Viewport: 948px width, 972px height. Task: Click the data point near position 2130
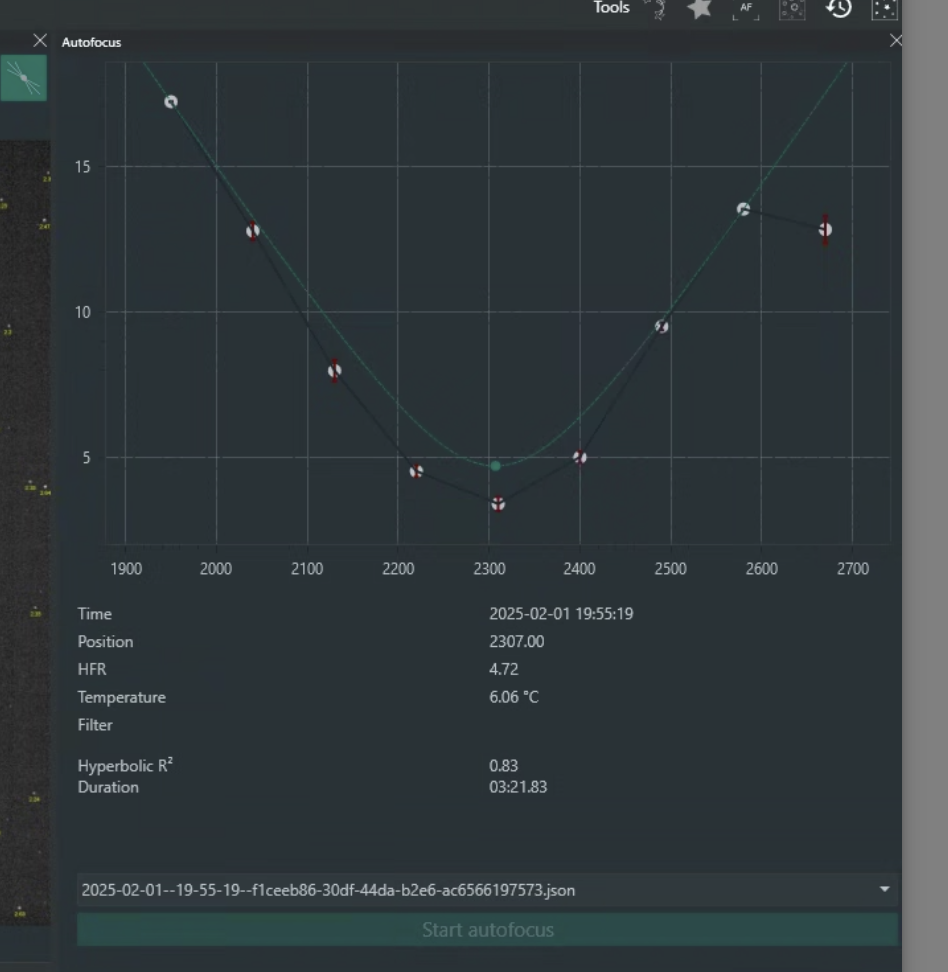pos(334,371)
